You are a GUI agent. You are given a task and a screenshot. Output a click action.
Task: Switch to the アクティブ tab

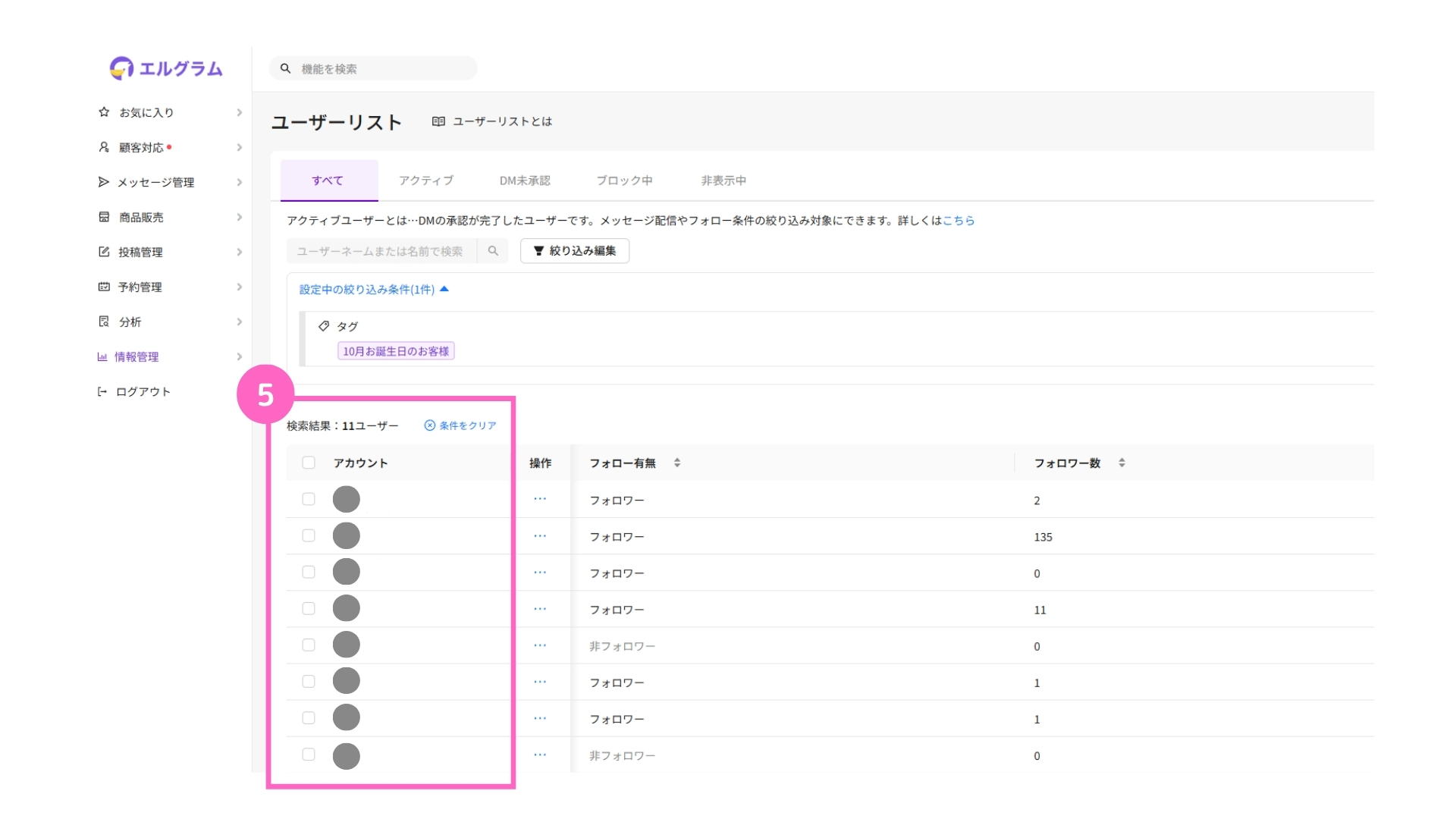(426, 180)
